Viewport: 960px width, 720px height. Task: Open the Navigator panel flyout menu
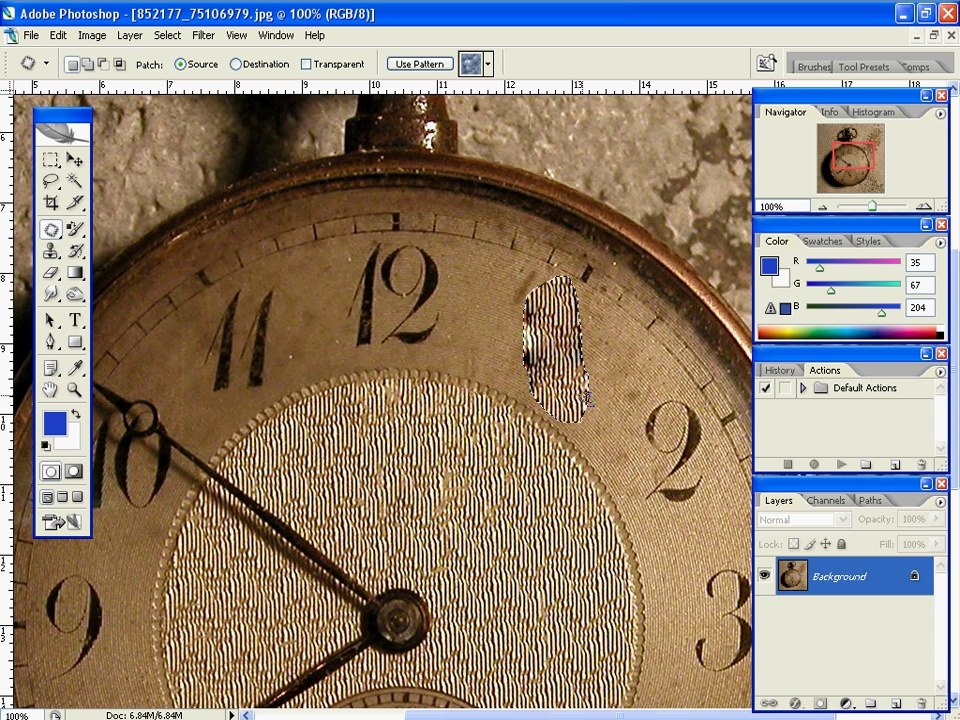click(940, 113)
